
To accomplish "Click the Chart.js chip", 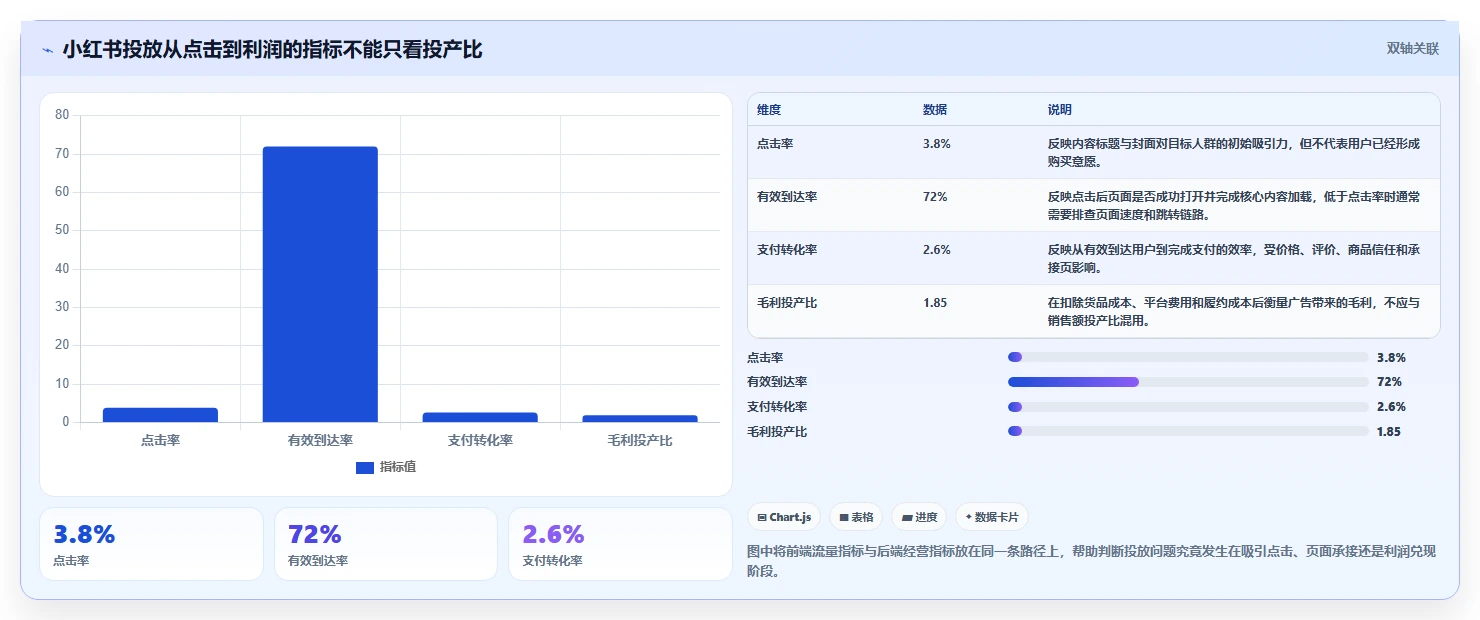I will pos(784,517).
